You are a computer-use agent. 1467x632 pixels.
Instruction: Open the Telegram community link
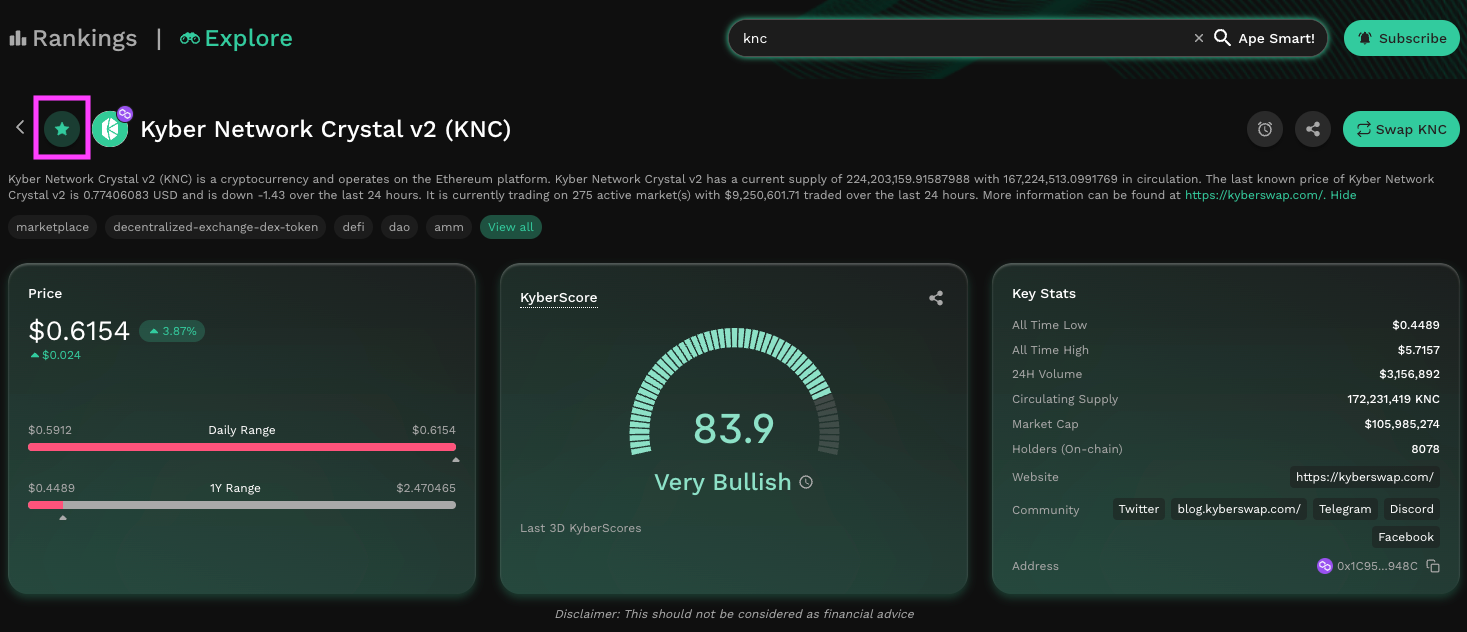pos(1345,509)
